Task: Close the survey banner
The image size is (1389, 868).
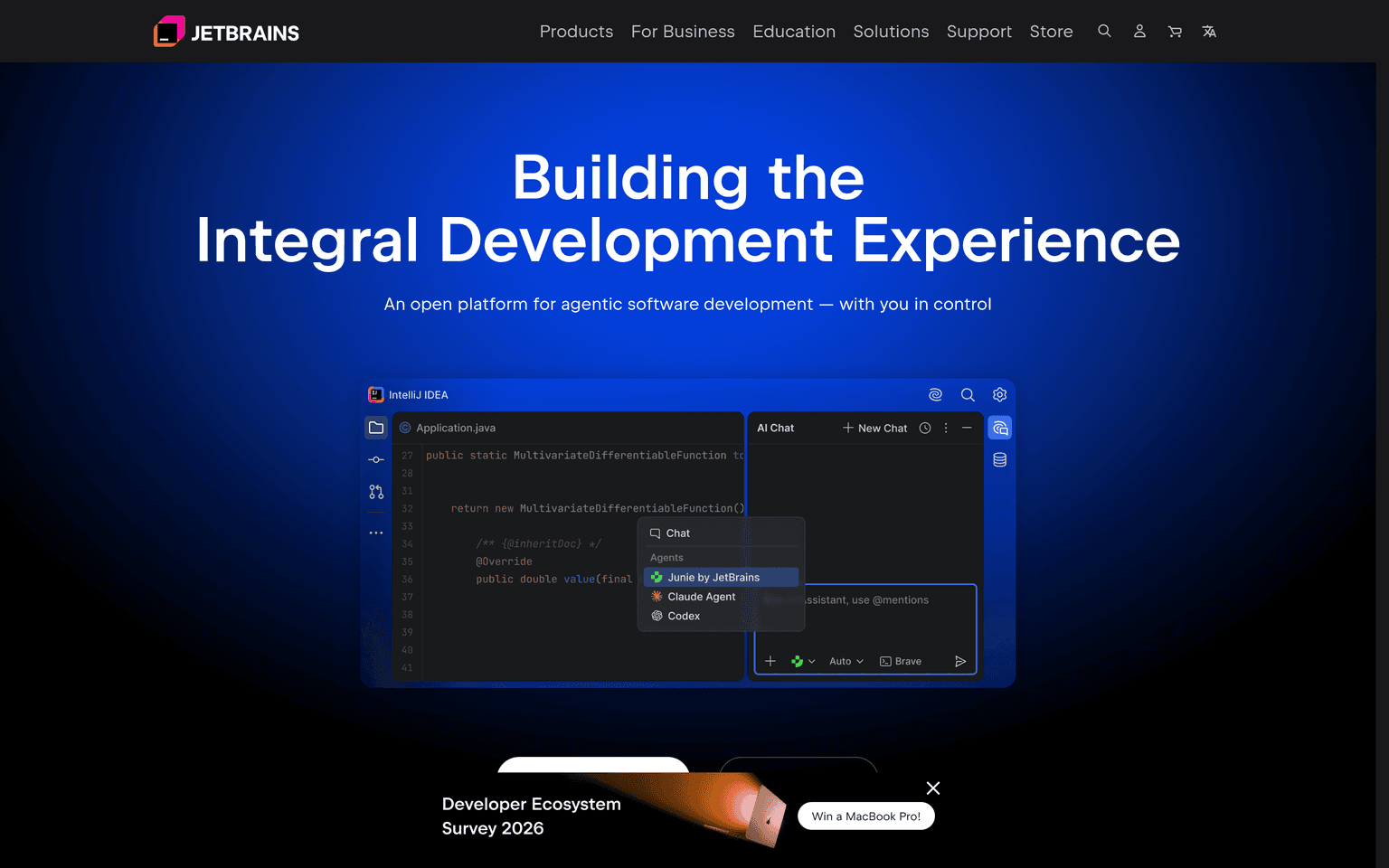Action: pyautogui.click(x=933, y=788)
